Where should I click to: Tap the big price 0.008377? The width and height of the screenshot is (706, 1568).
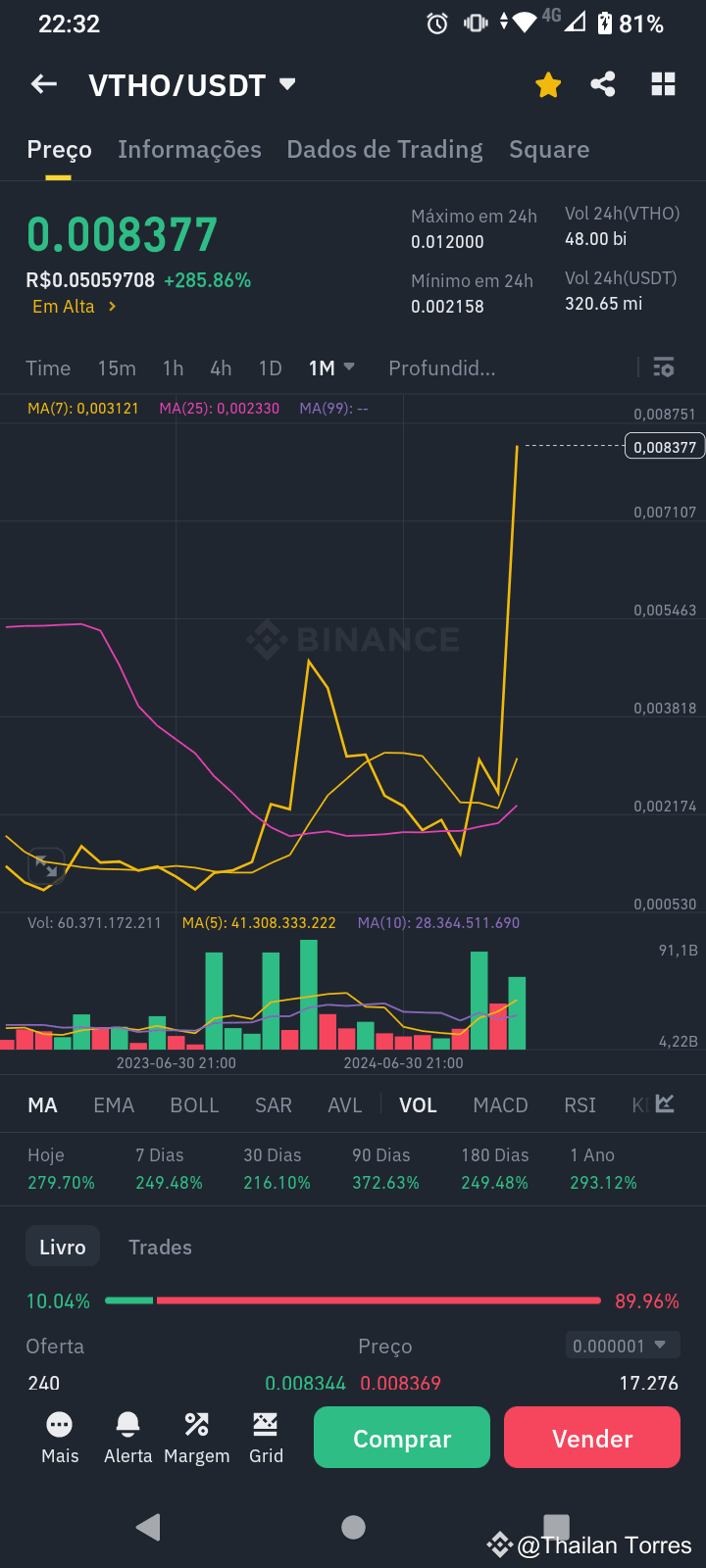pos(122,235)
